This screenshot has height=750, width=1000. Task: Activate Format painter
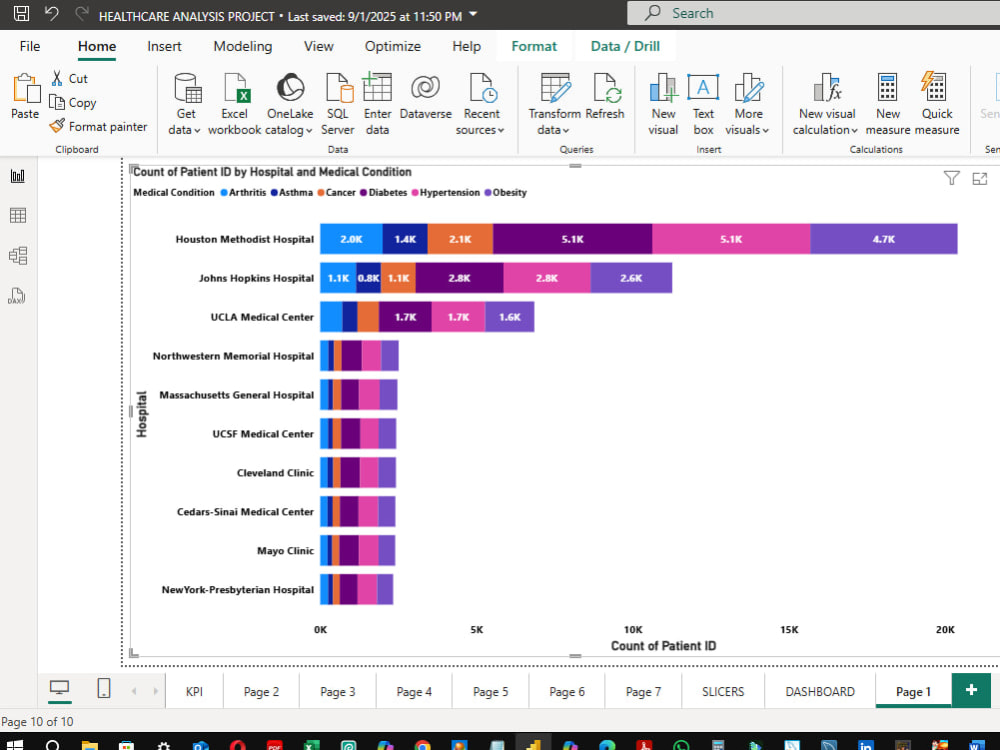tap(98, 126)
